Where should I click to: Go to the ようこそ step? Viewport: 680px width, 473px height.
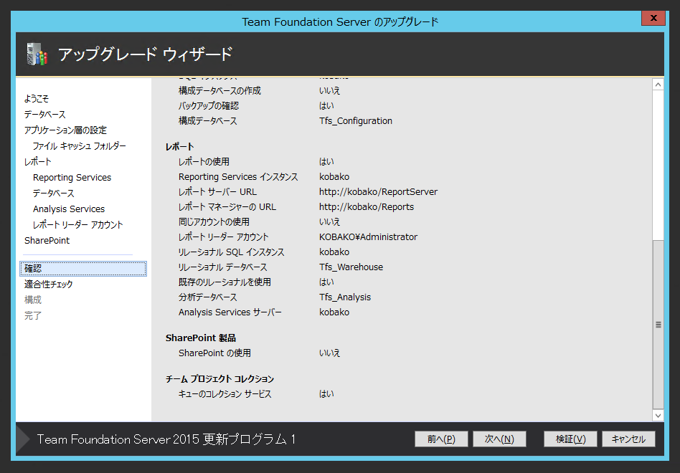(36, 99)
